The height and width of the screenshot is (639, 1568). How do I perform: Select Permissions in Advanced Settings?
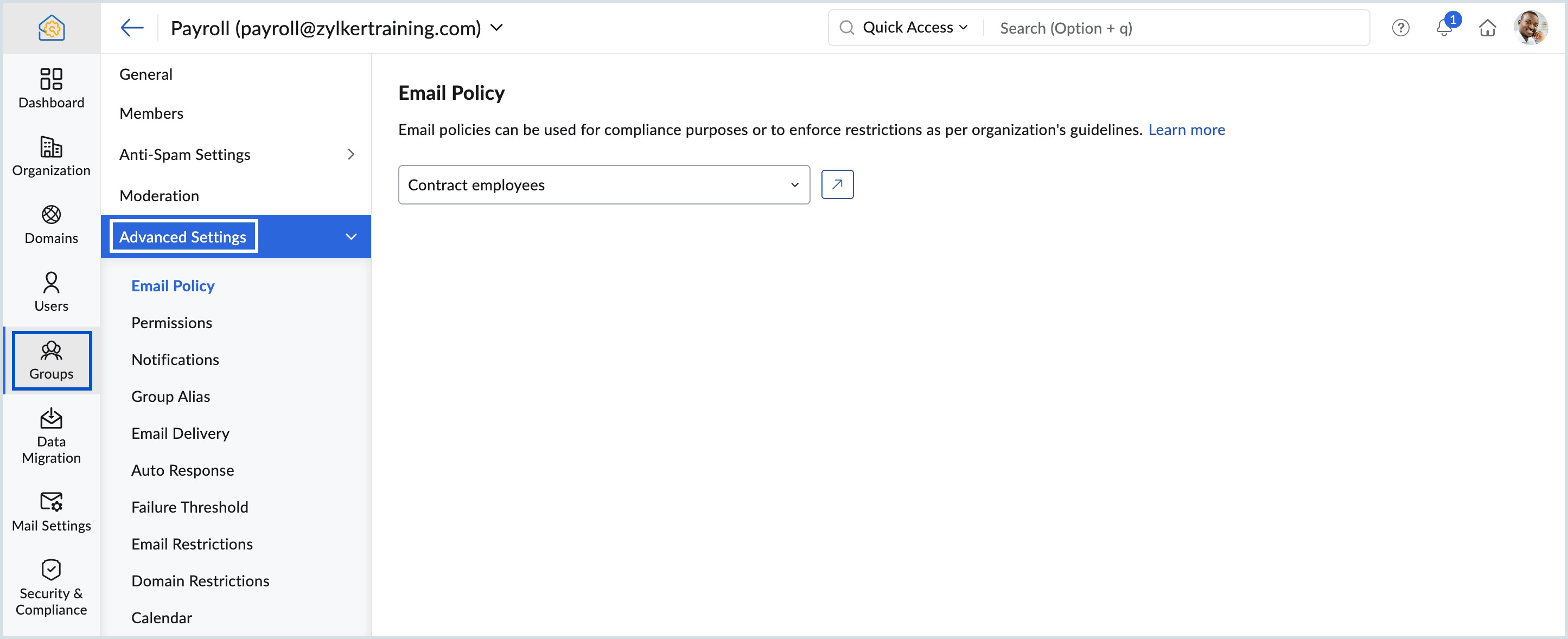pyautogui.click(x=171, y=323)
